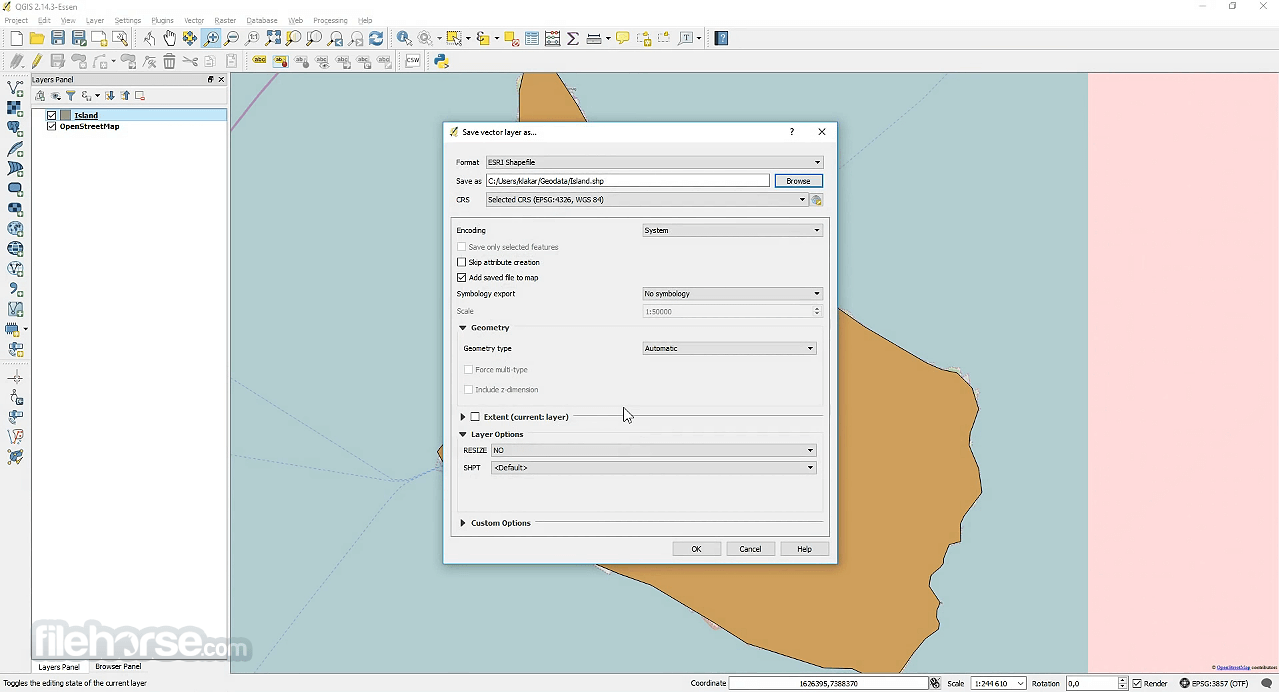This screenshot has height=692, width=1279.
Task: Open the Field Calculator icon
Action: 552,38
